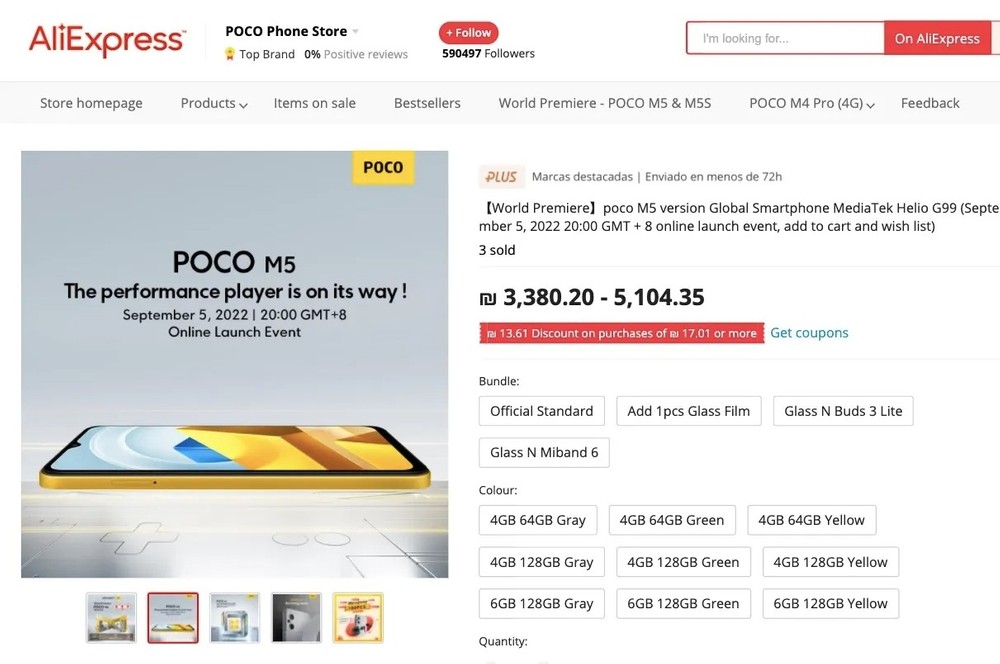Open the first product thumbnail

pyautogui.click(x=111, y=617)
